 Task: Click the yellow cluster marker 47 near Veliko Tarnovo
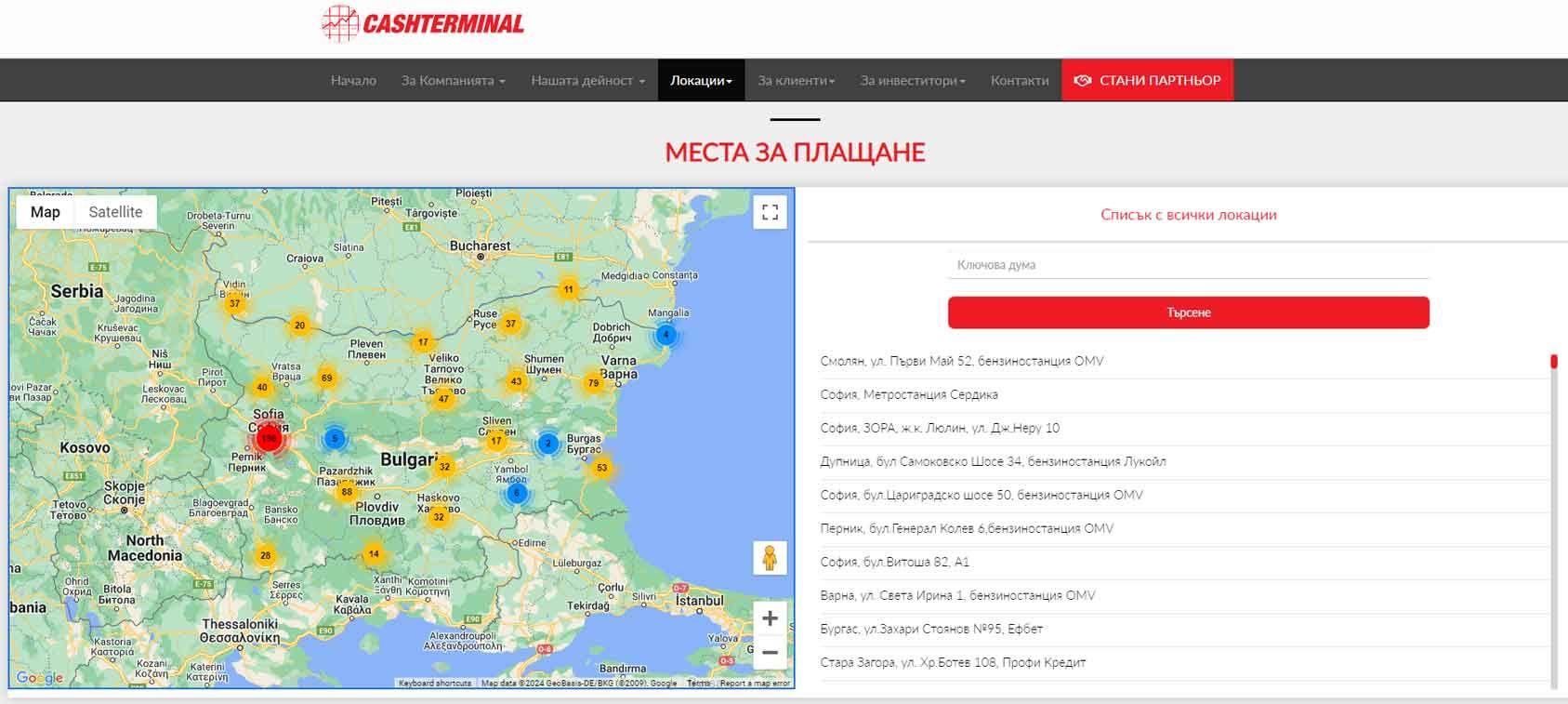(x=443, y=399)
